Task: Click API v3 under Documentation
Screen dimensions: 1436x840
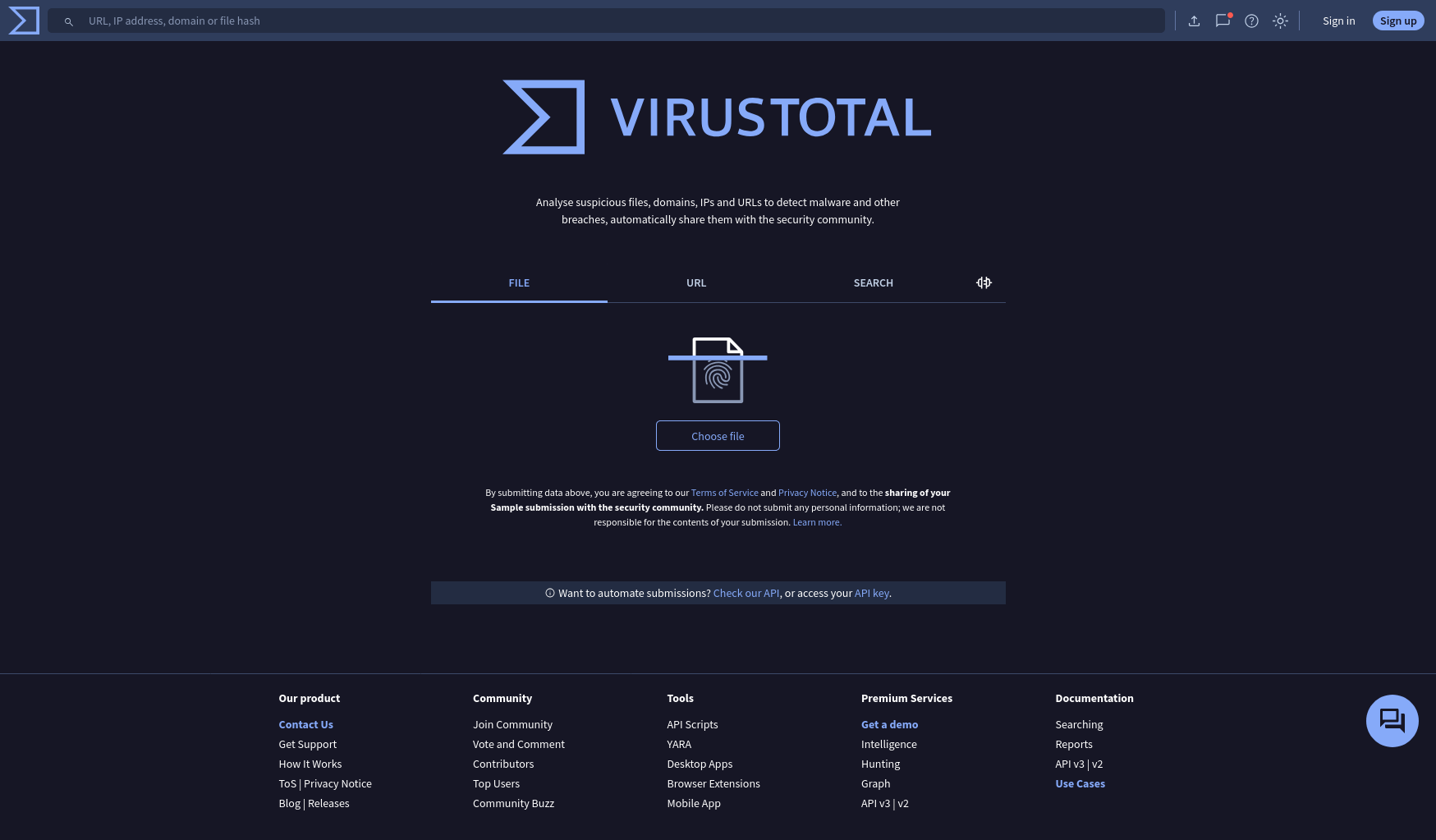Action: [x=1070, y=764]
